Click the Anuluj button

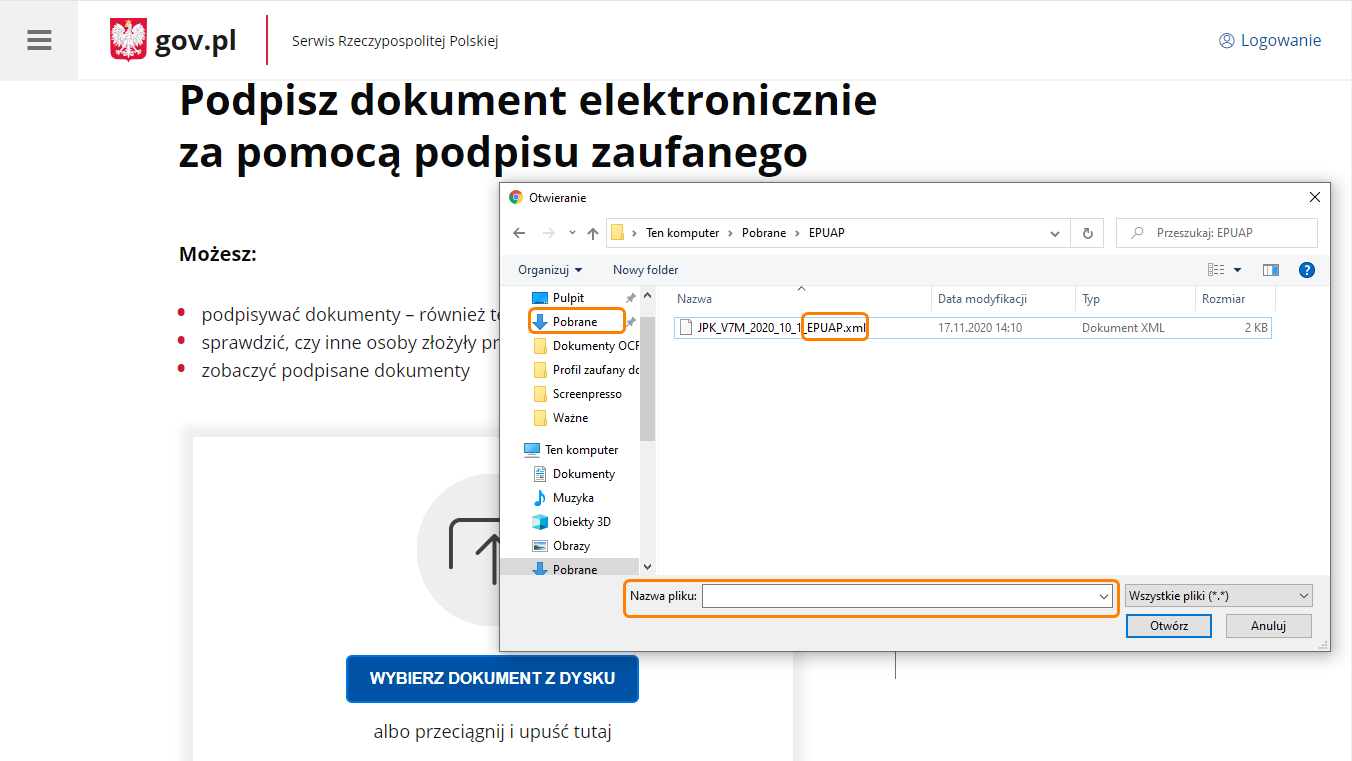pyautogui.click(x=1268, y=626)
